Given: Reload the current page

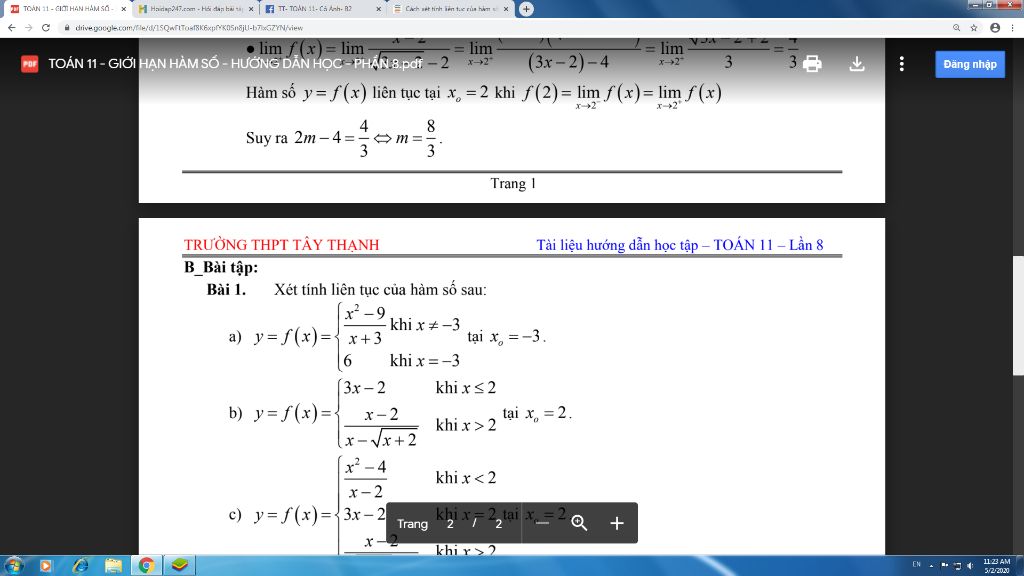Looking at the screenshot, I should pyautogui.click(x=46, y=27).
